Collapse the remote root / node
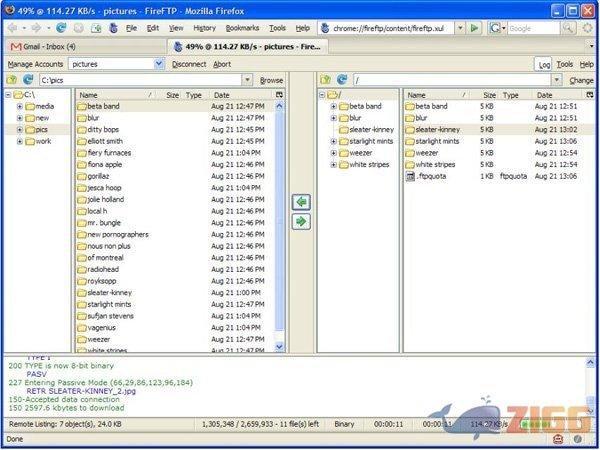This screenshot has height=450, width=600. click(x=322, y=95)
